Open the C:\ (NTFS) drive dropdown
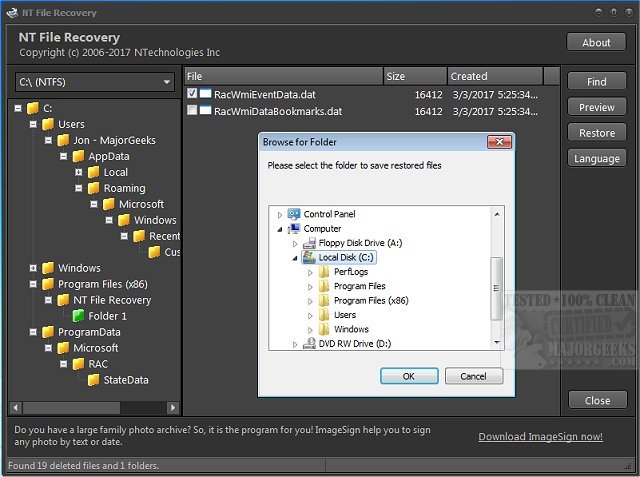This screenshot has width=640, height=477. [95, 82]
